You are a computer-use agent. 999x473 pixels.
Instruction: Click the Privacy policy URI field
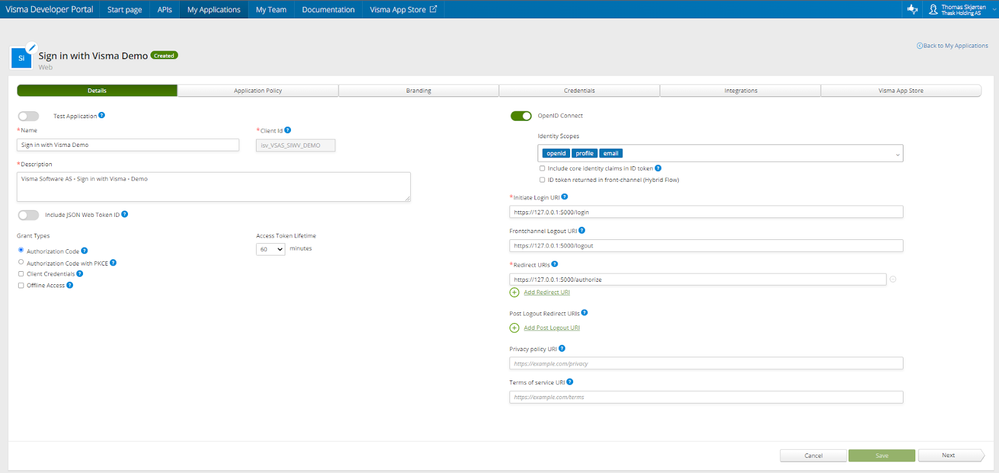click(x=706, y=363)
